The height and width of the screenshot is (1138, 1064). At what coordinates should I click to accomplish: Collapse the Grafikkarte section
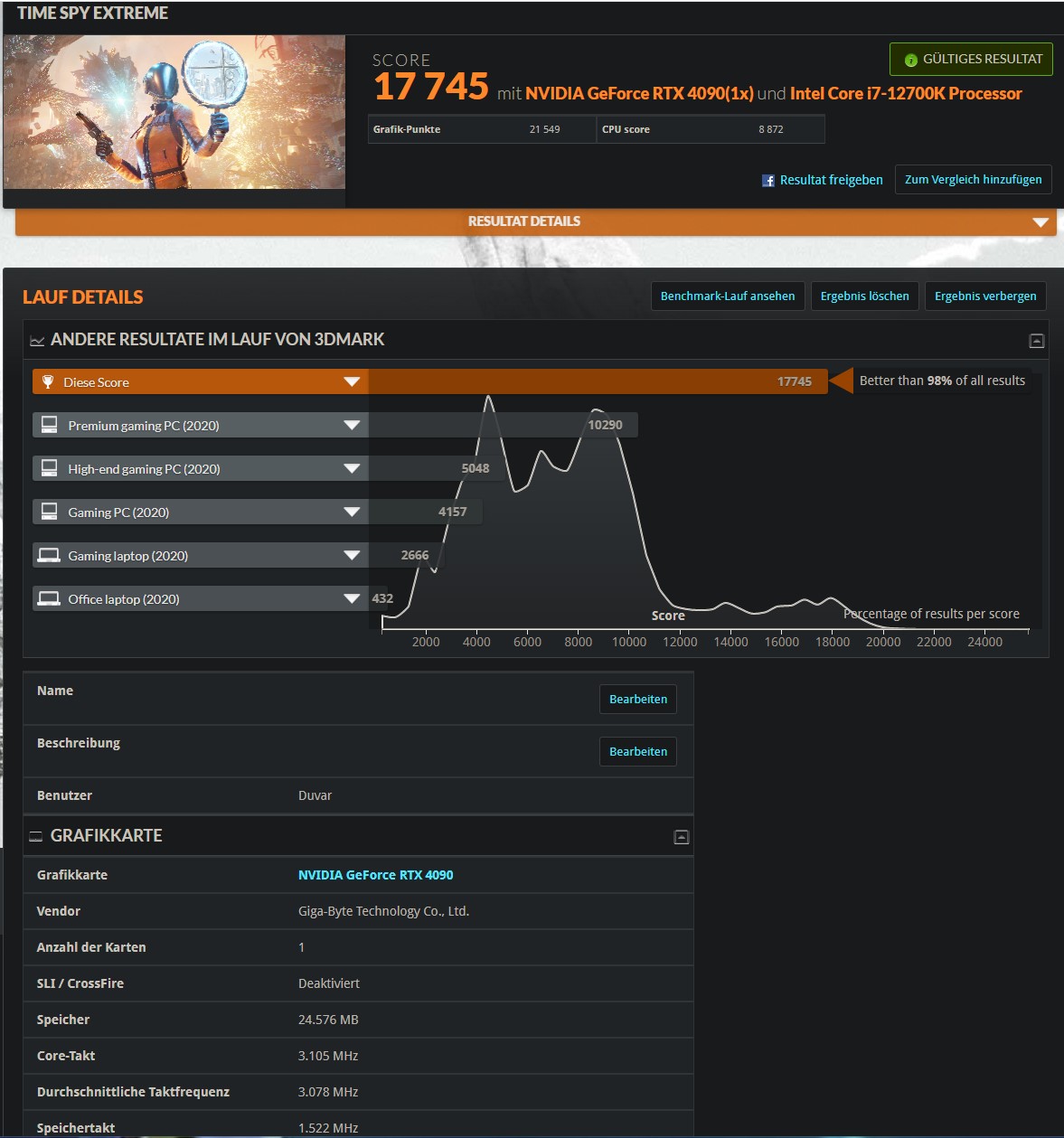coord(682,837)
